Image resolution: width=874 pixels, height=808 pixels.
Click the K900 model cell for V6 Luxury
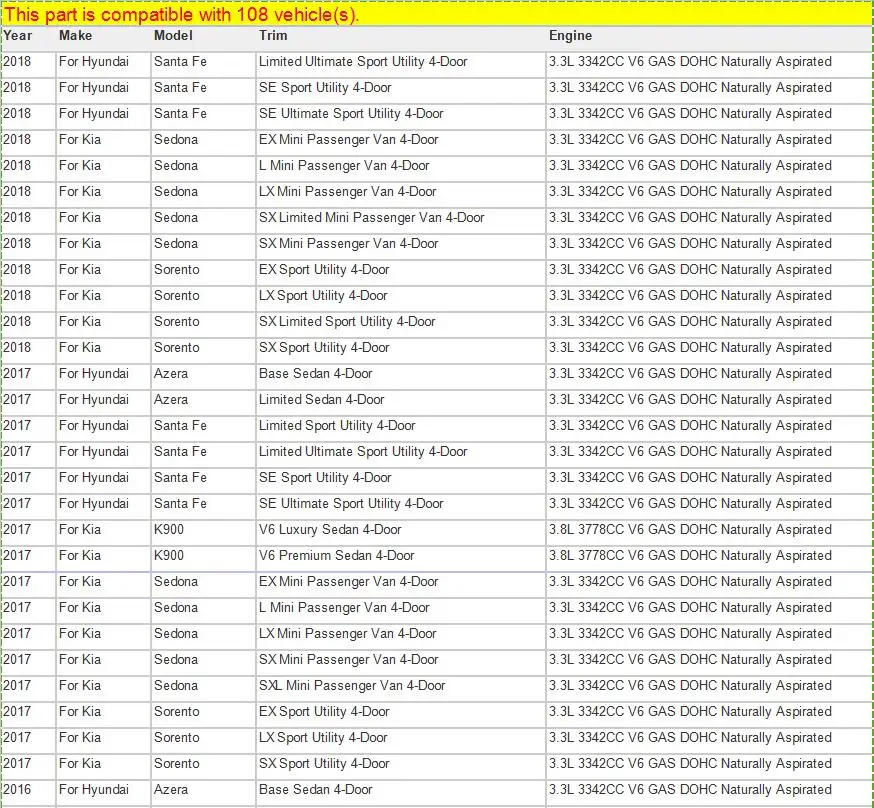click(169, 530)
